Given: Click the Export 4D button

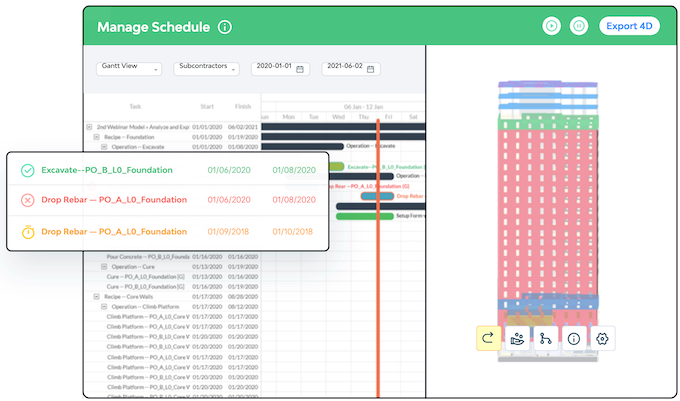Looking at the screenshot, I should (x=629, y=26).
